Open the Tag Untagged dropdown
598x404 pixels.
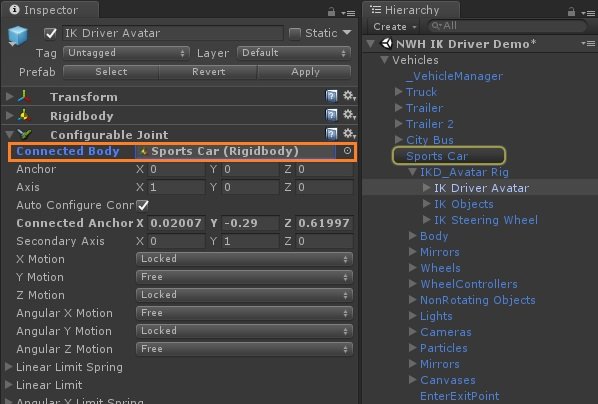(x=126, y=53)
